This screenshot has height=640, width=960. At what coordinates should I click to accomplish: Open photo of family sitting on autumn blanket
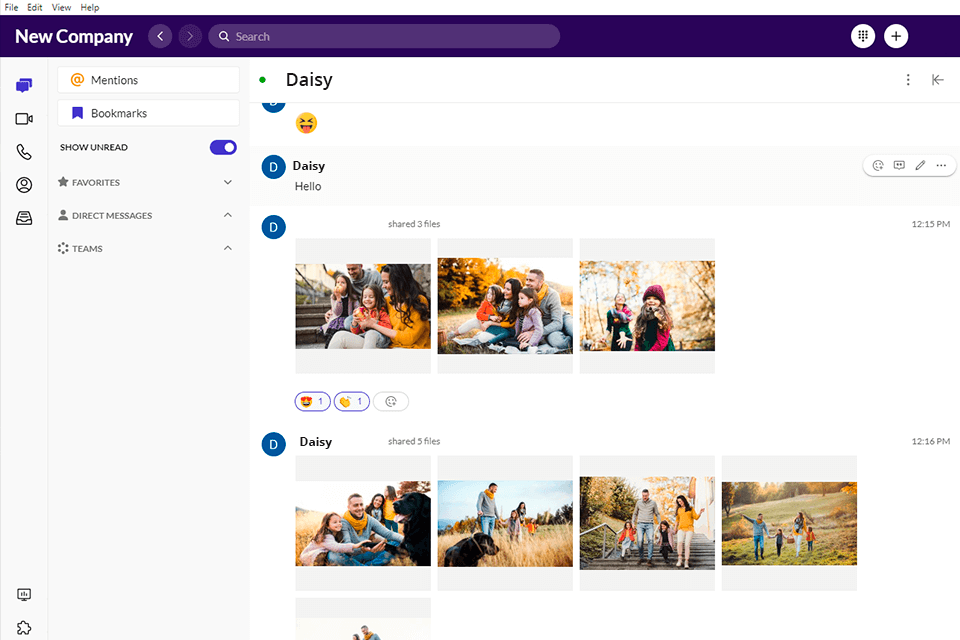pos(505,306)
